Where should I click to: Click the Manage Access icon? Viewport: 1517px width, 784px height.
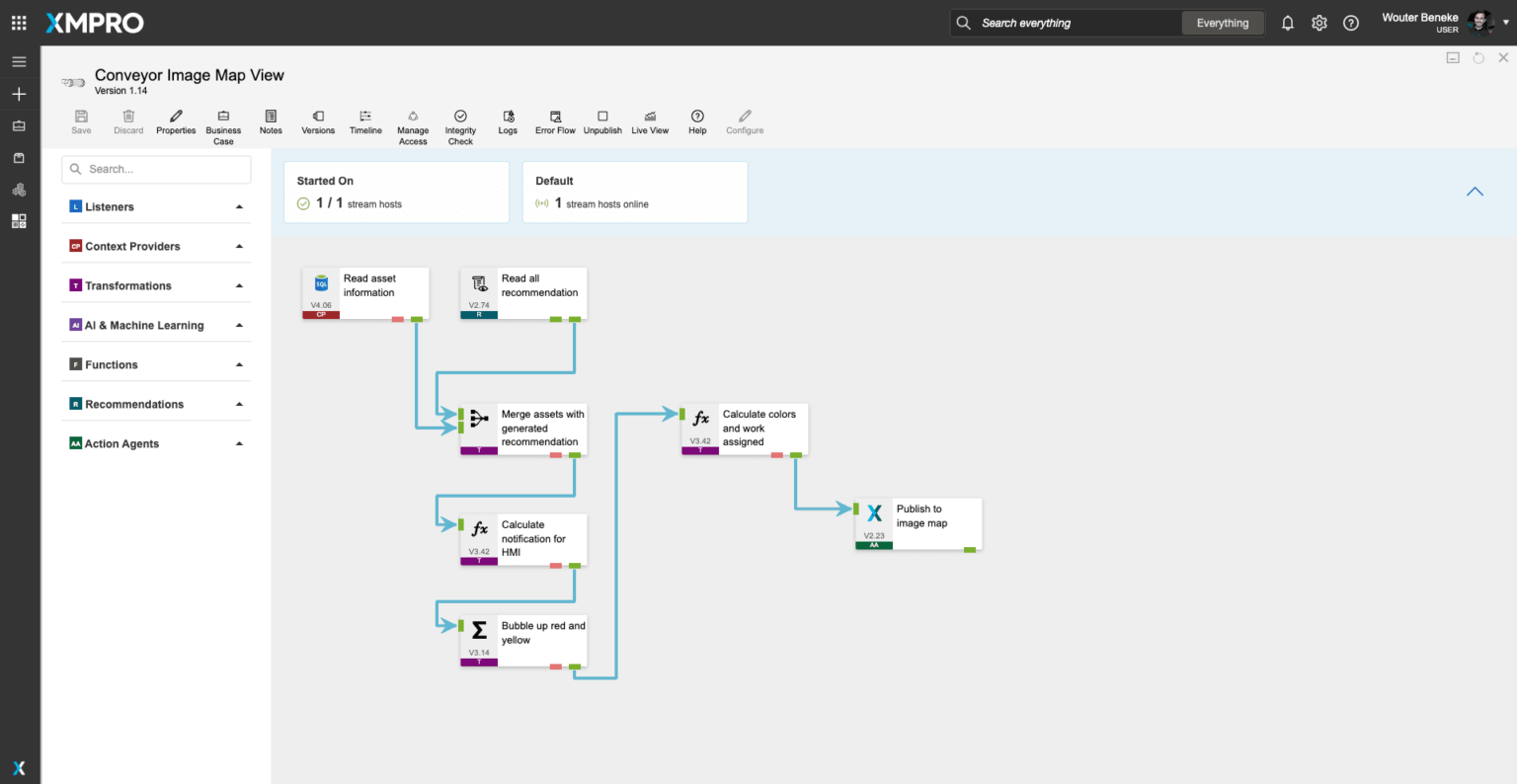point(413,117)
